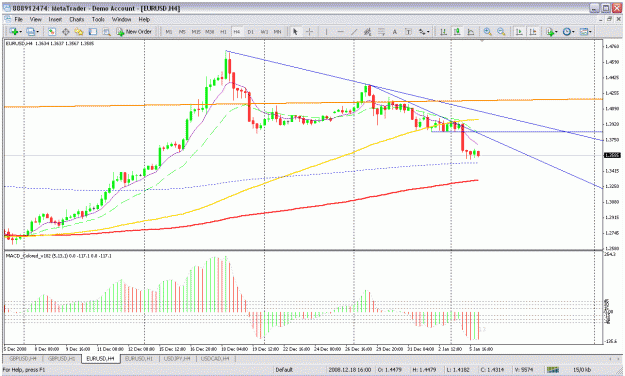Open the Charts menu
Screen dimensions: 625x376
point(77,19)
